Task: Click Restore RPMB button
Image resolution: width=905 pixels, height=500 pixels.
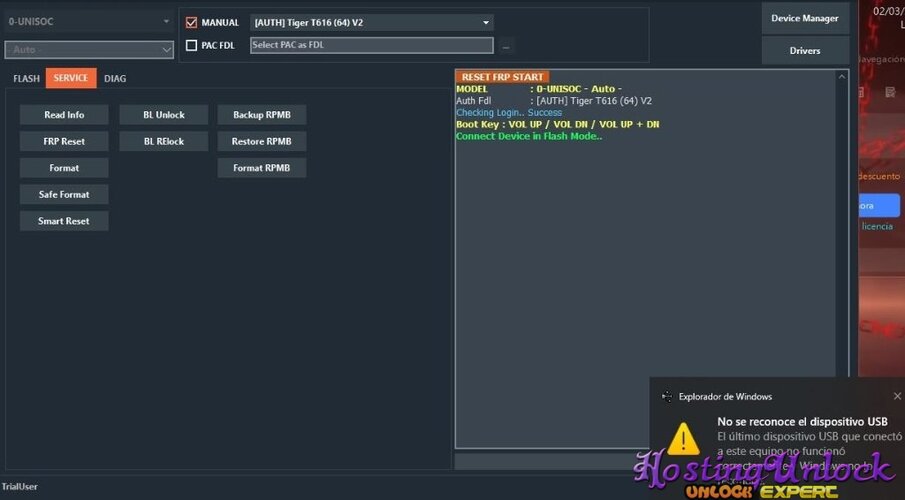Action: [262, 141]
